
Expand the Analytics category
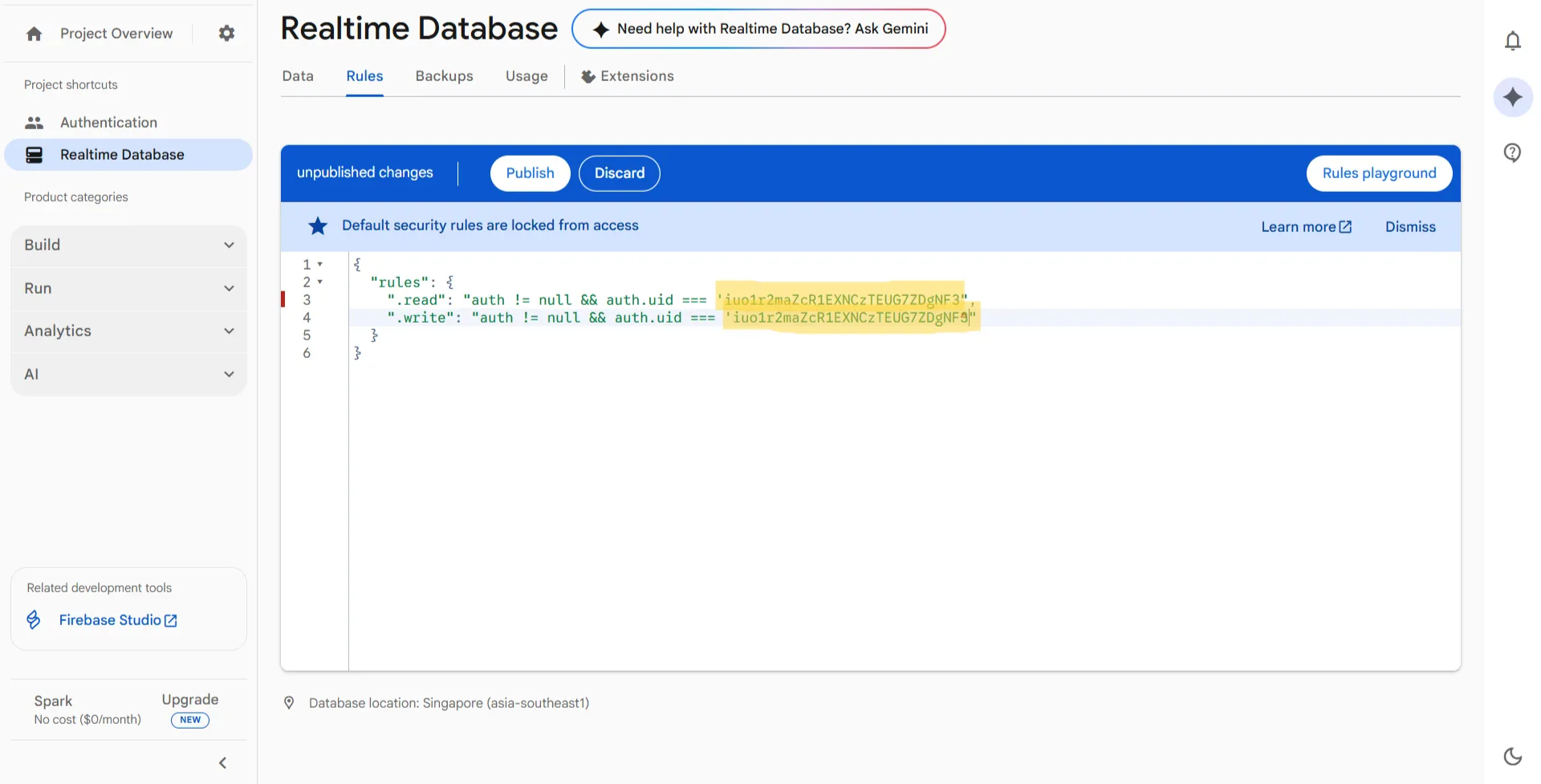coord(128,331)
